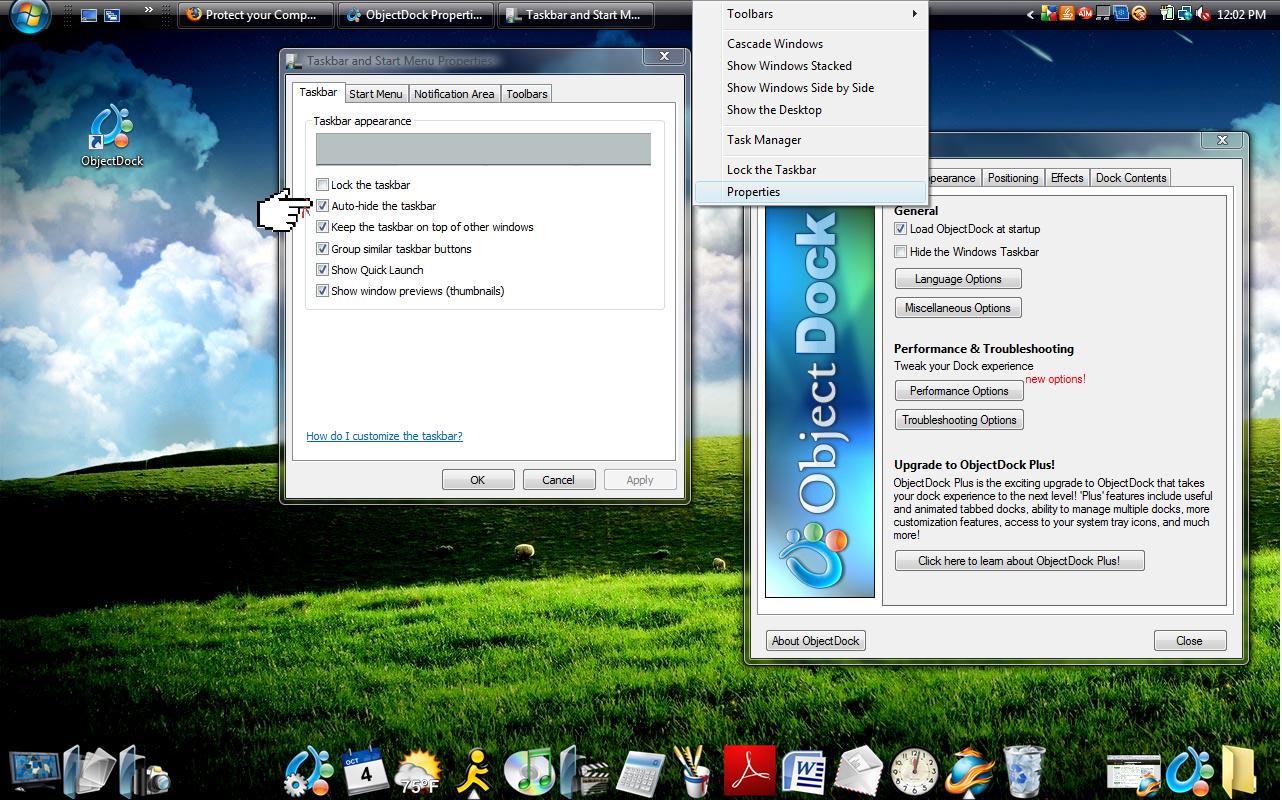
Task: Launch Adobe Reader icon in dock
Action: pyautogui.click(x=750, y=772)
